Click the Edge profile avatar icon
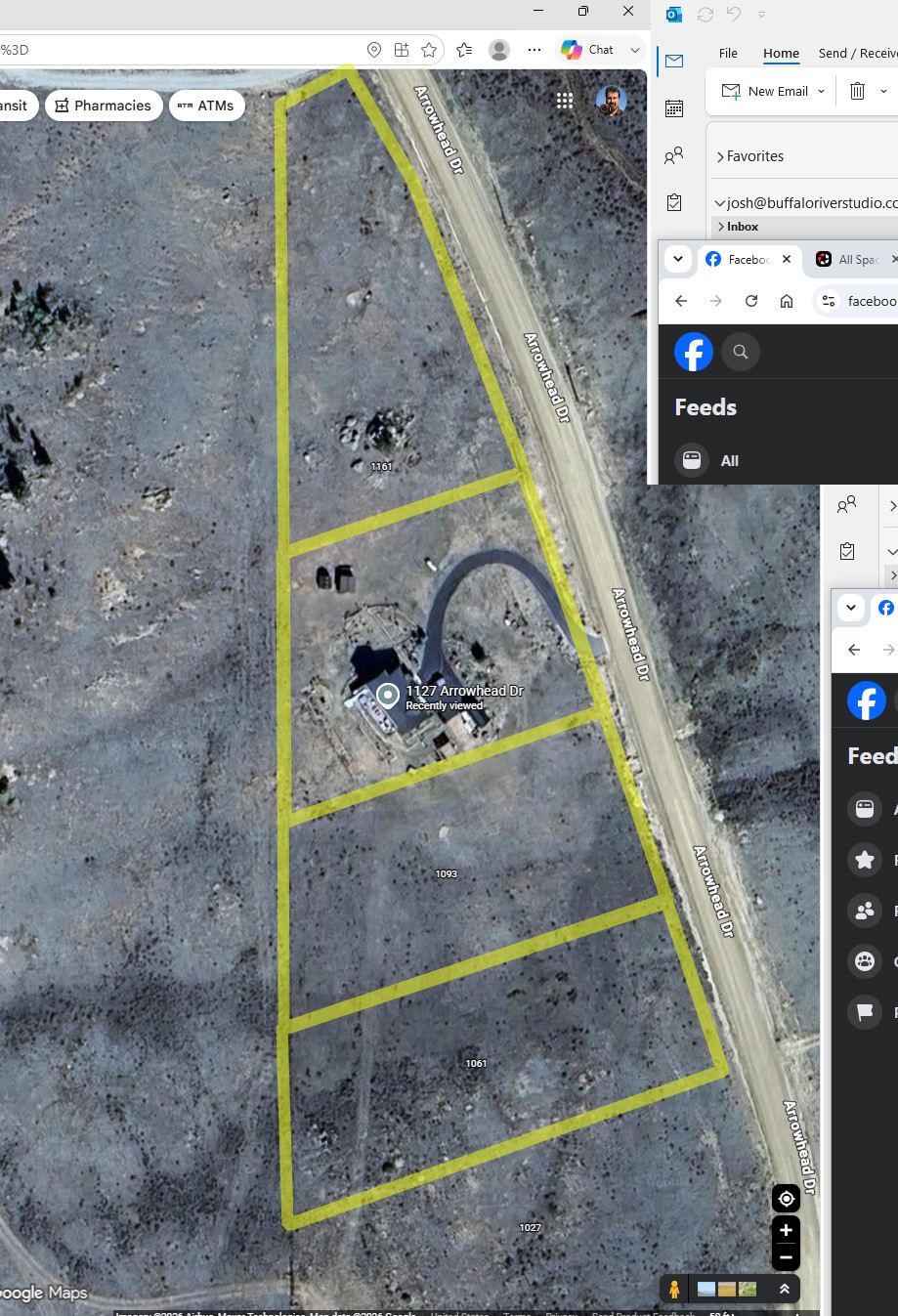Viewport: 898px width, 1316px height. pyautogui.click(x=499, y=50)
